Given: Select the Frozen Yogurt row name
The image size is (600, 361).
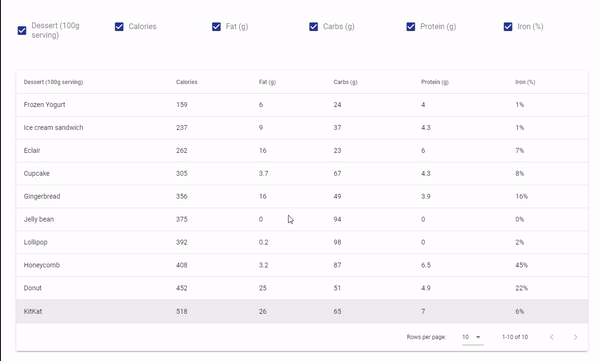Looking at the screenshot, I should [44, 105].
